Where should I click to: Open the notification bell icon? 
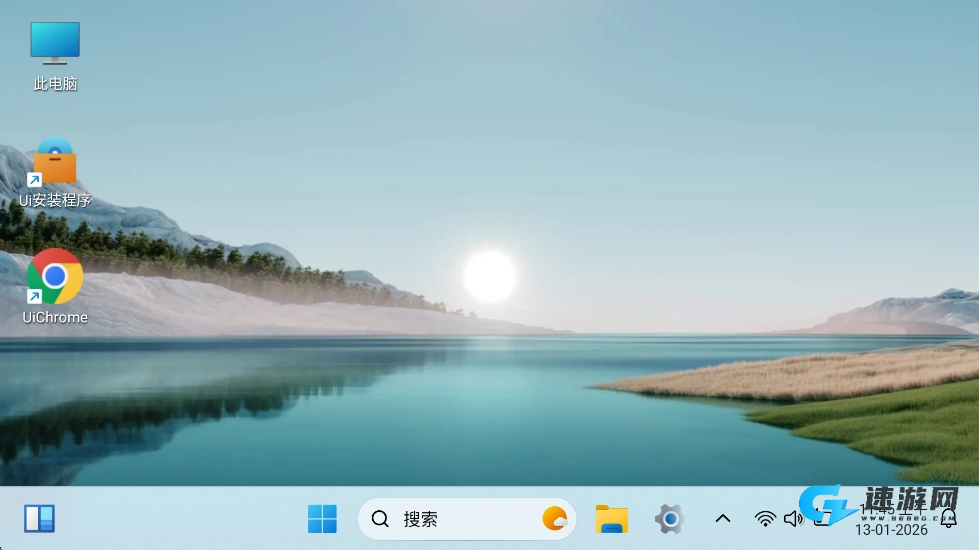[948, 518]
